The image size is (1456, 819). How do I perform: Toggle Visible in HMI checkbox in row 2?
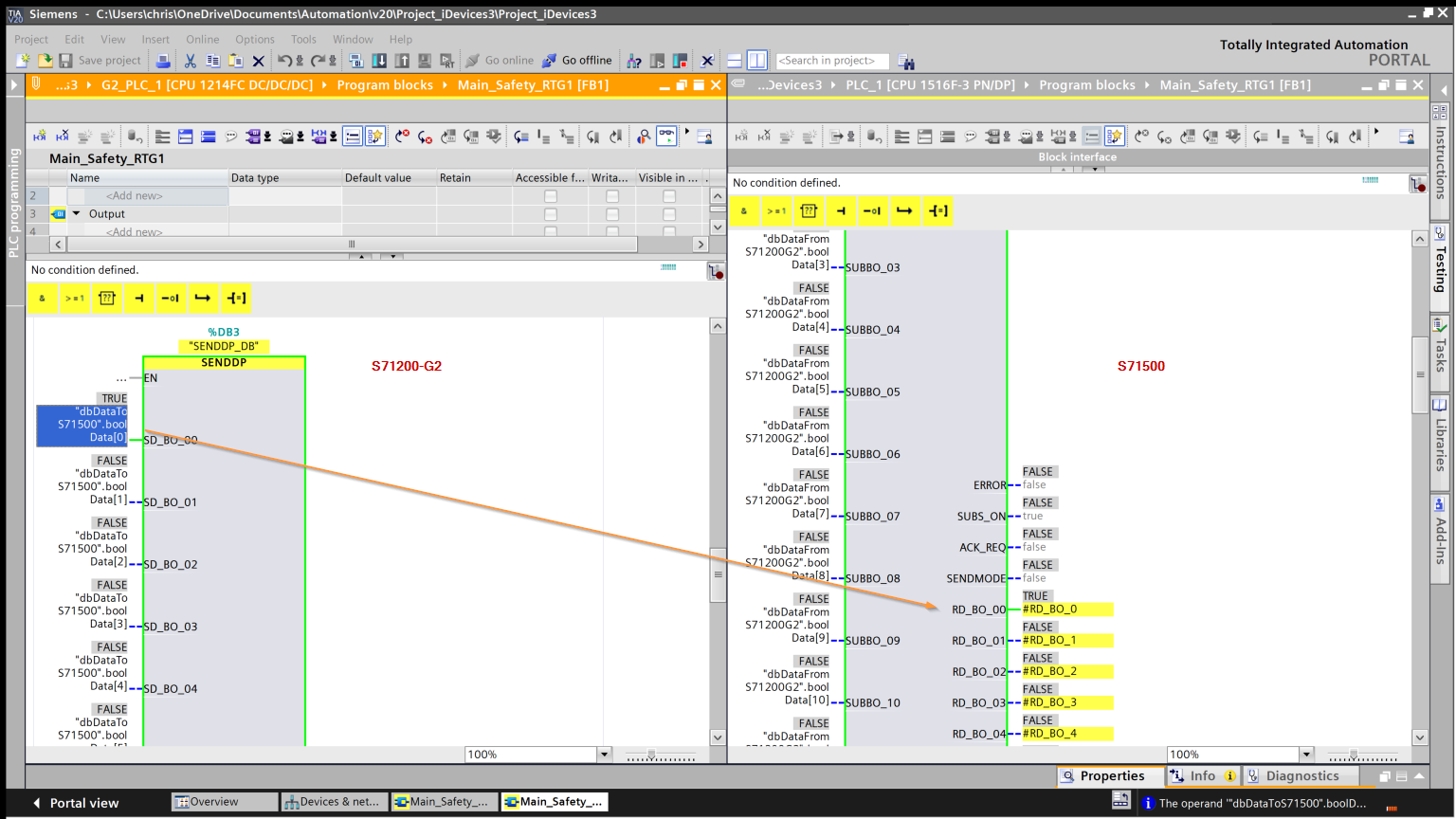[x=669, y=196]
